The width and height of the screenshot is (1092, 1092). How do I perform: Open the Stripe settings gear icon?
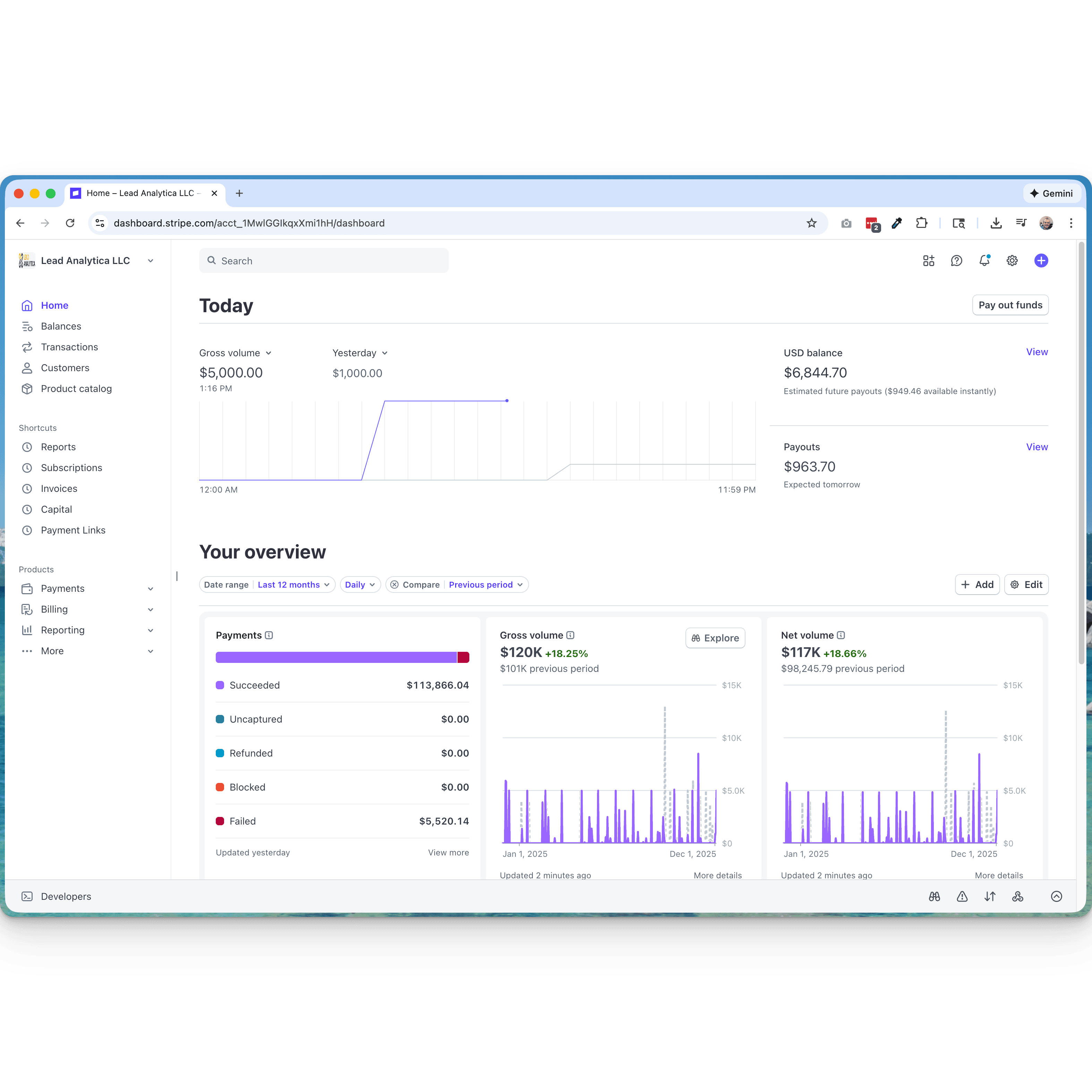[1012, 261]
